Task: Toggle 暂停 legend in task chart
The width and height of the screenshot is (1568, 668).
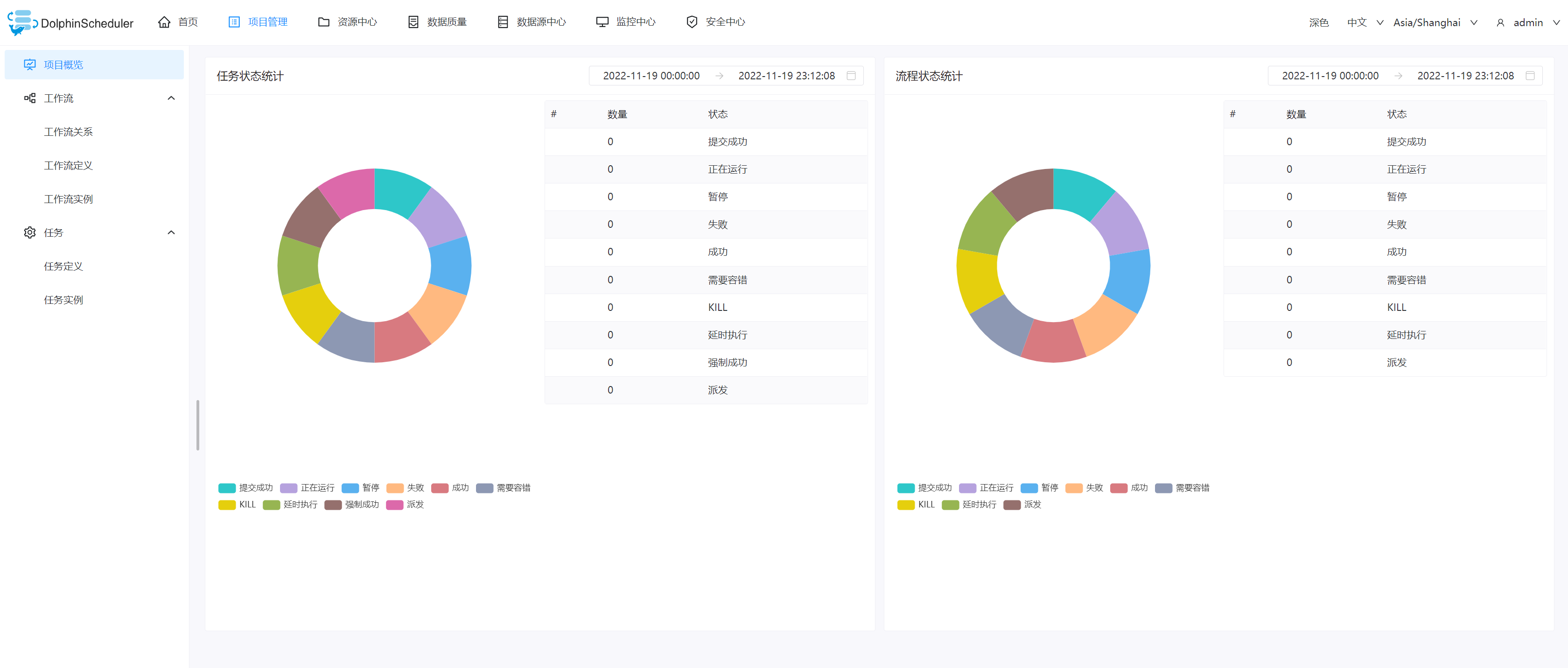Action: (360, 488)
